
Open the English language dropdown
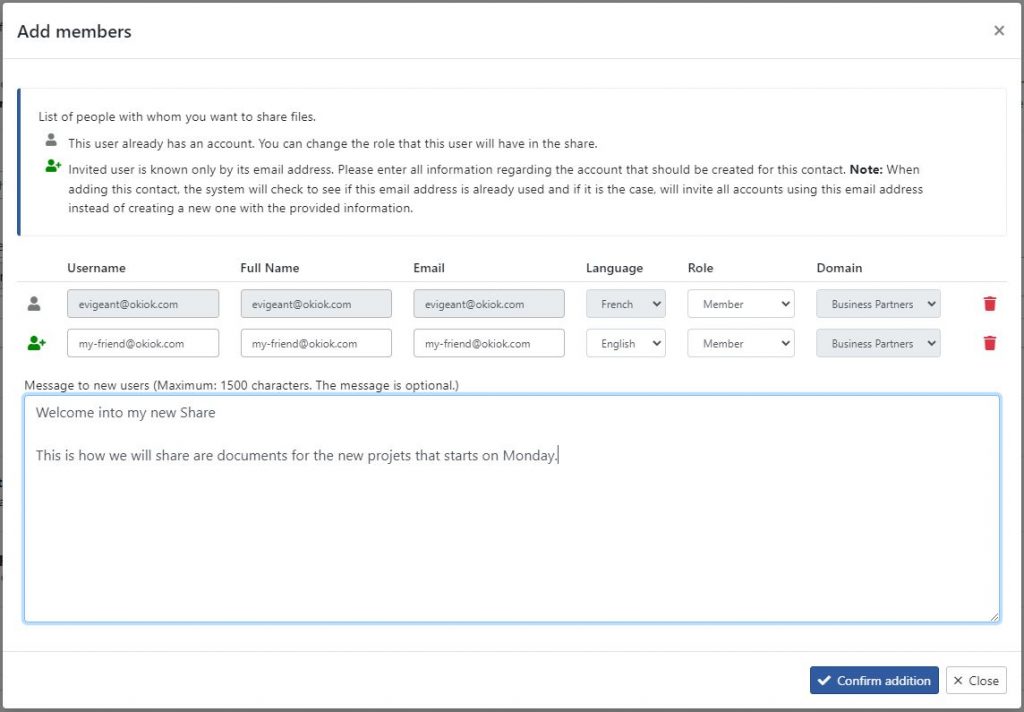[626, 343]
